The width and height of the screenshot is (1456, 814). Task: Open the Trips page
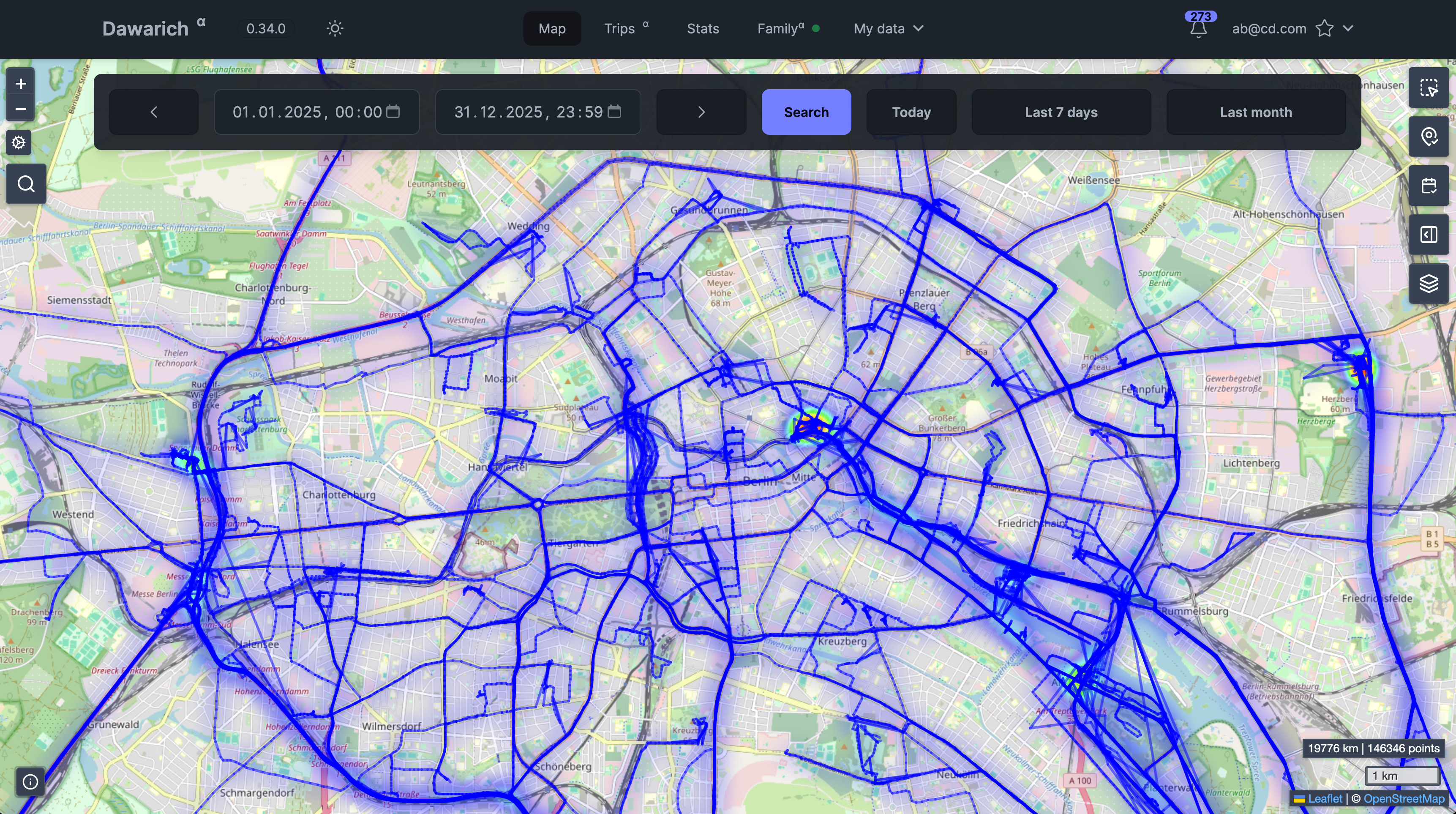click(620, 28)
